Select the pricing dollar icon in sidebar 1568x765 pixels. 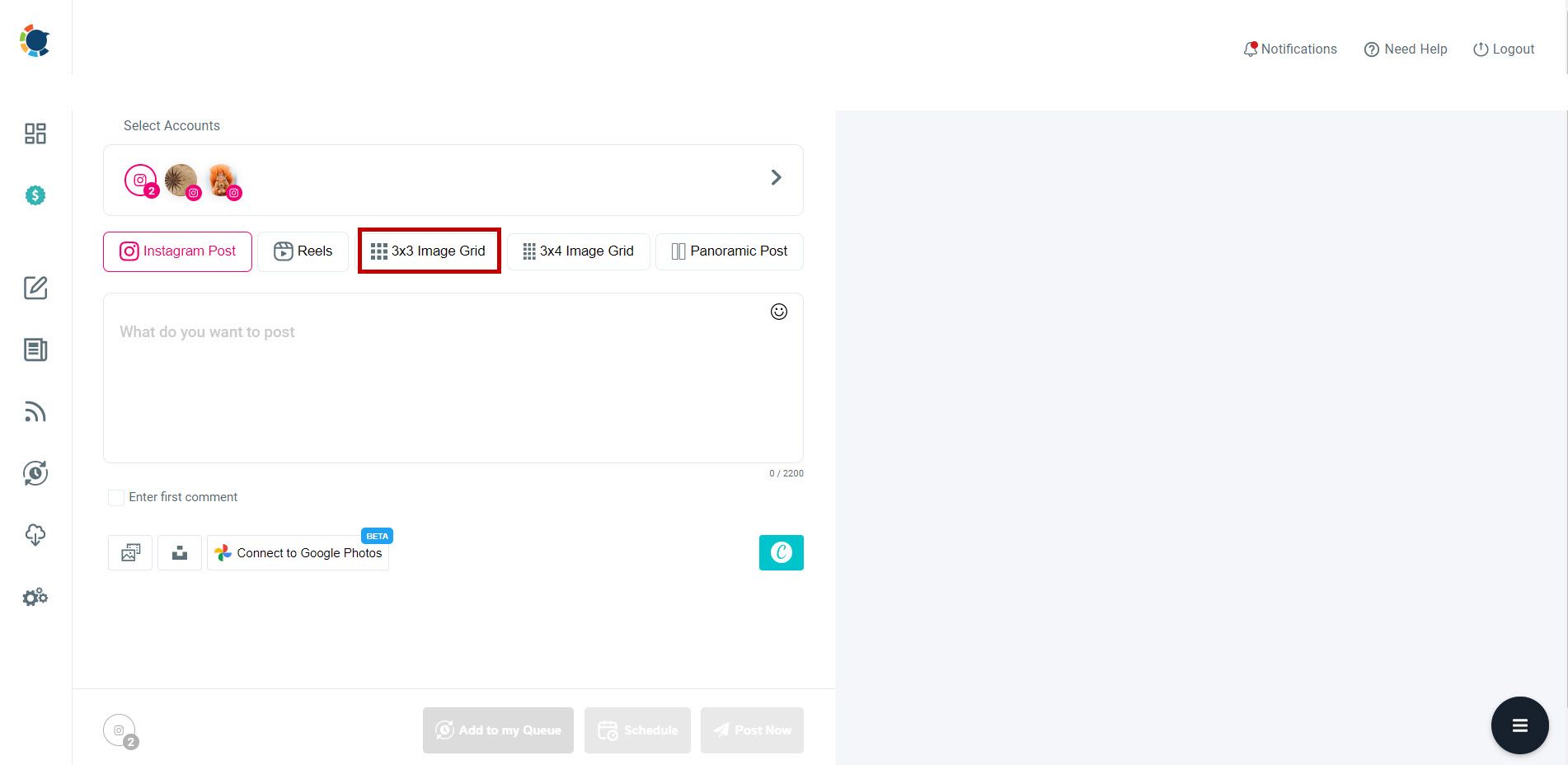[x=35, y=195]
